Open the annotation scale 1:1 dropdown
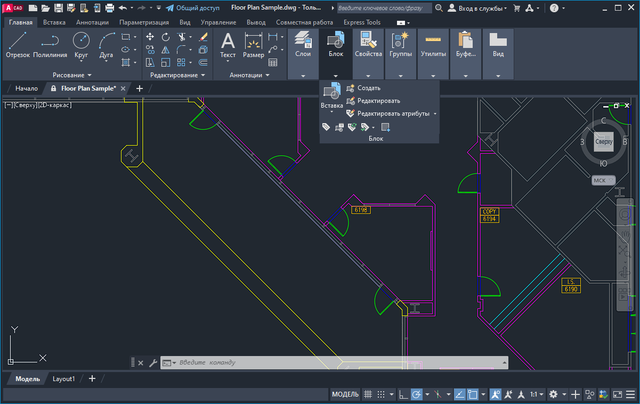This screenshot has width=640, height=404. [x=537, y=394]
